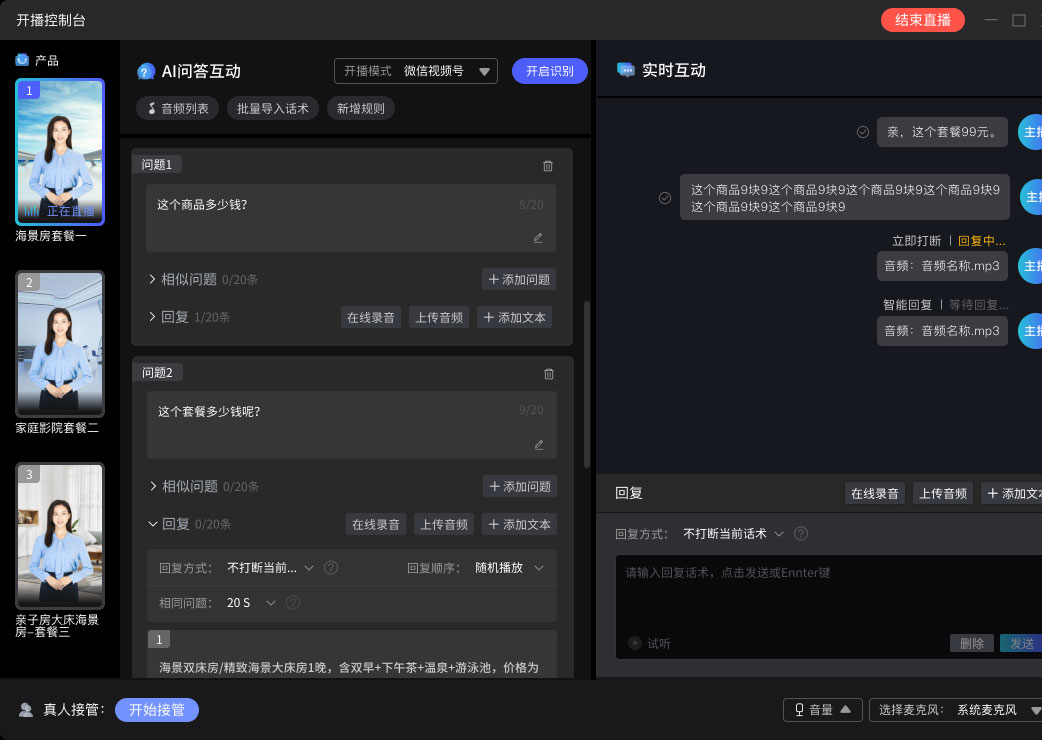Click edit pencil in 问题1 text box
The image size is (1042, 740).
point(538,238)
